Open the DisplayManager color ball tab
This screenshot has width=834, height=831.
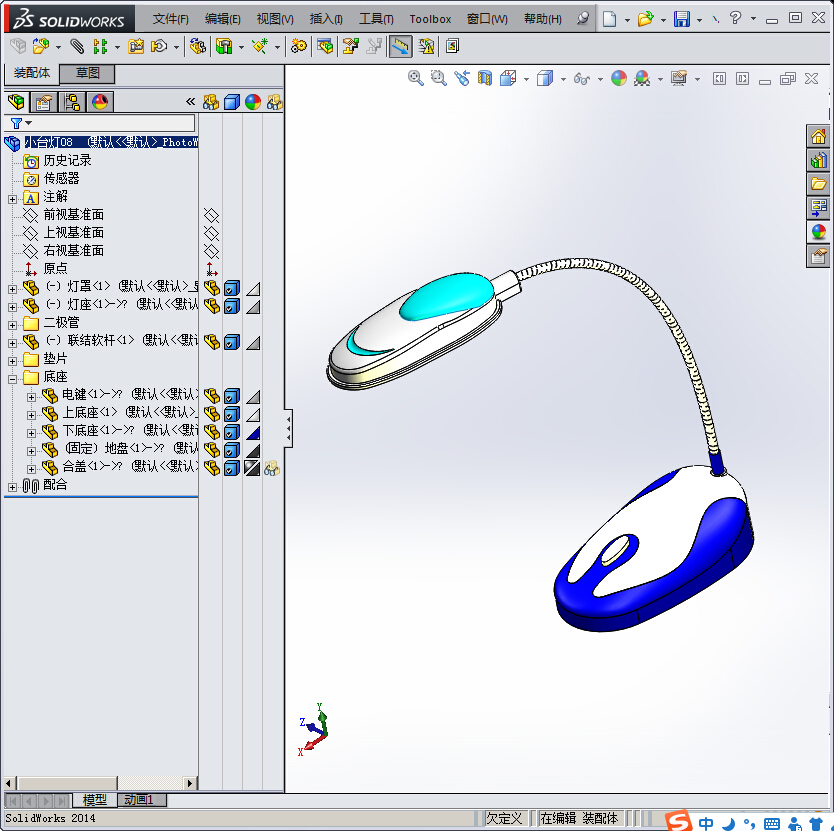[99, 102]
